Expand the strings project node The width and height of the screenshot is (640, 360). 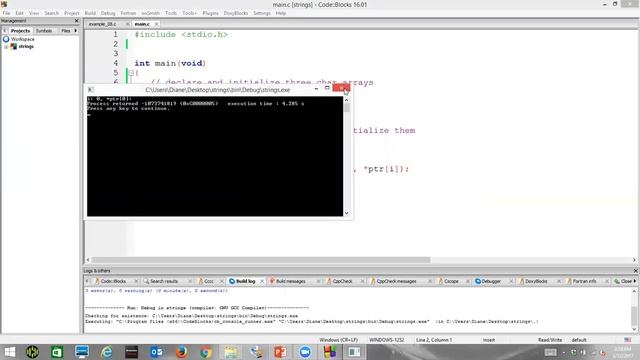point(6,47)
